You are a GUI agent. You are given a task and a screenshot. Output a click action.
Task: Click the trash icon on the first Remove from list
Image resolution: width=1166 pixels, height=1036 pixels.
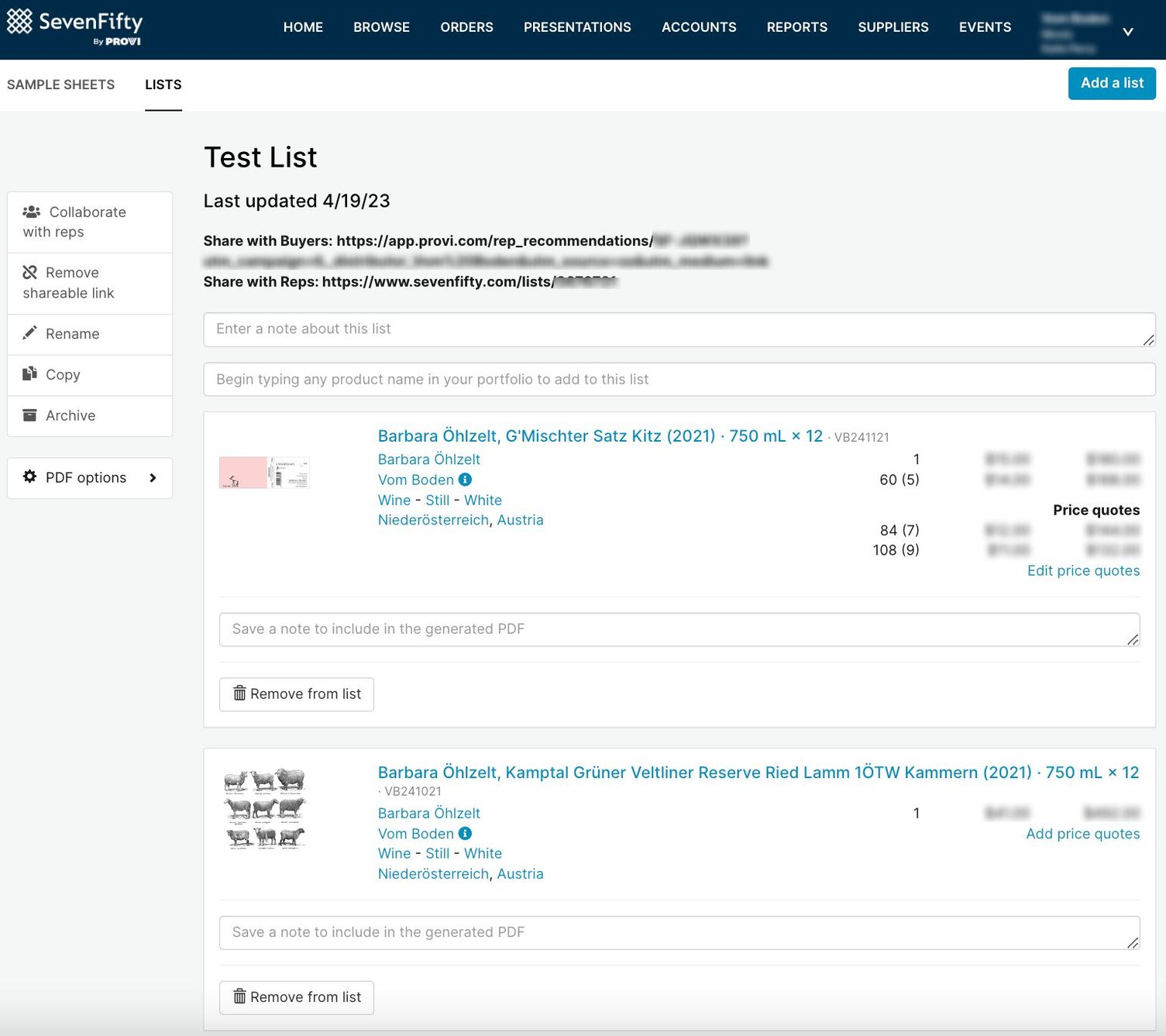tap(239, 694)
